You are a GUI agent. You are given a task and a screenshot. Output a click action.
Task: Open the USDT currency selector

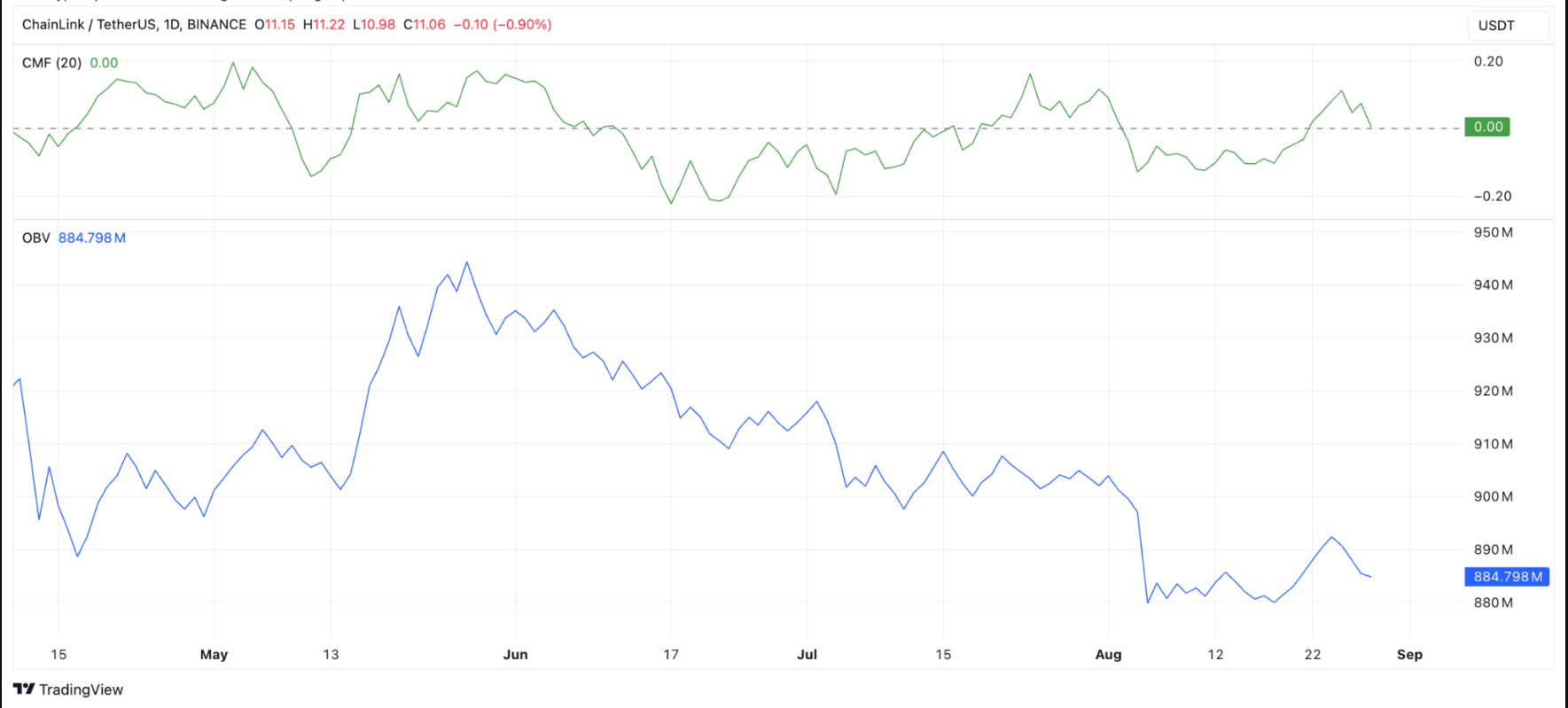coord(1496,26)
